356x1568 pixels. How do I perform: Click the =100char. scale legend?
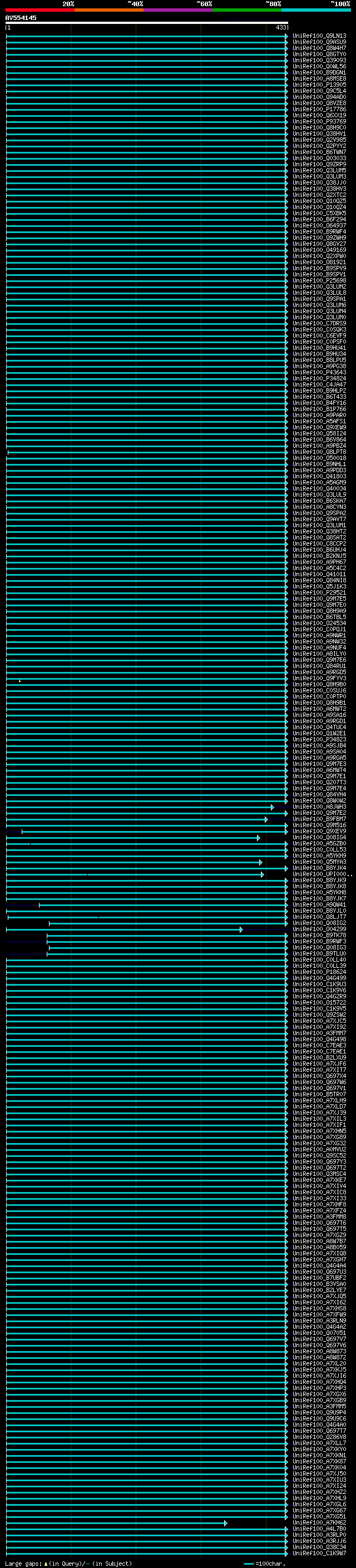point(265,1563)
